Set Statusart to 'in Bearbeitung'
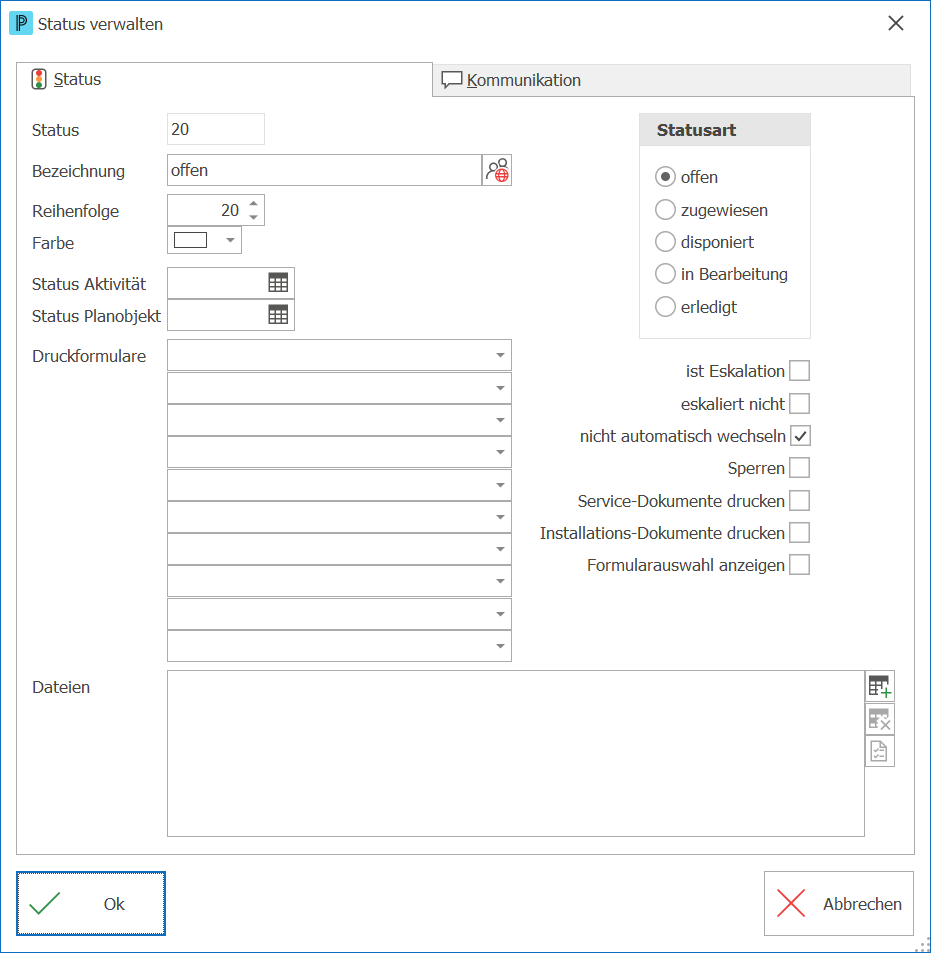931x953 pixels. [x=665, y=274]
